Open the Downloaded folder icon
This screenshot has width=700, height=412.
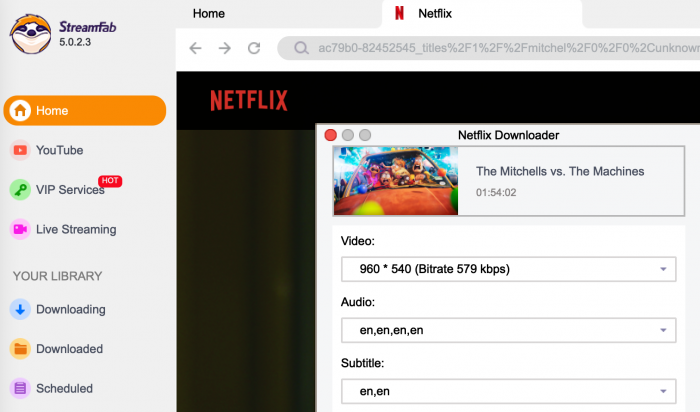pos(20,349)
